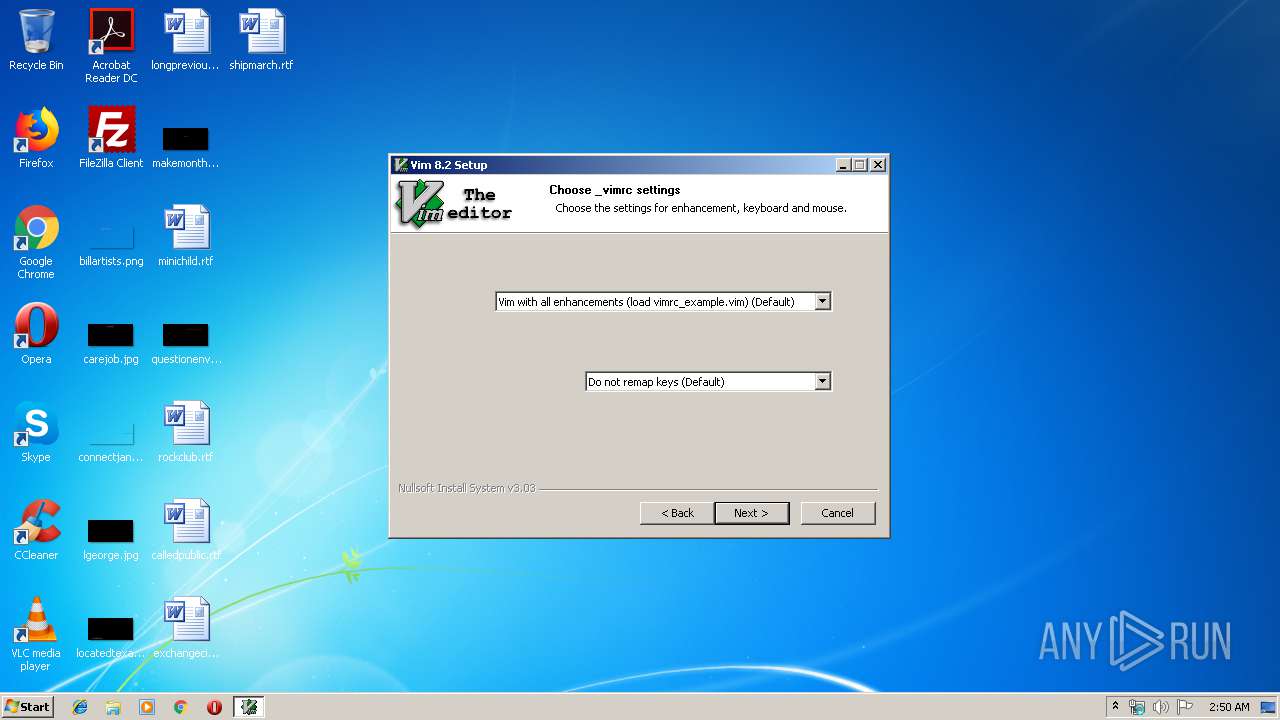
Task: Expand the key remapping dropdown arrow
Action: [822, 381]
